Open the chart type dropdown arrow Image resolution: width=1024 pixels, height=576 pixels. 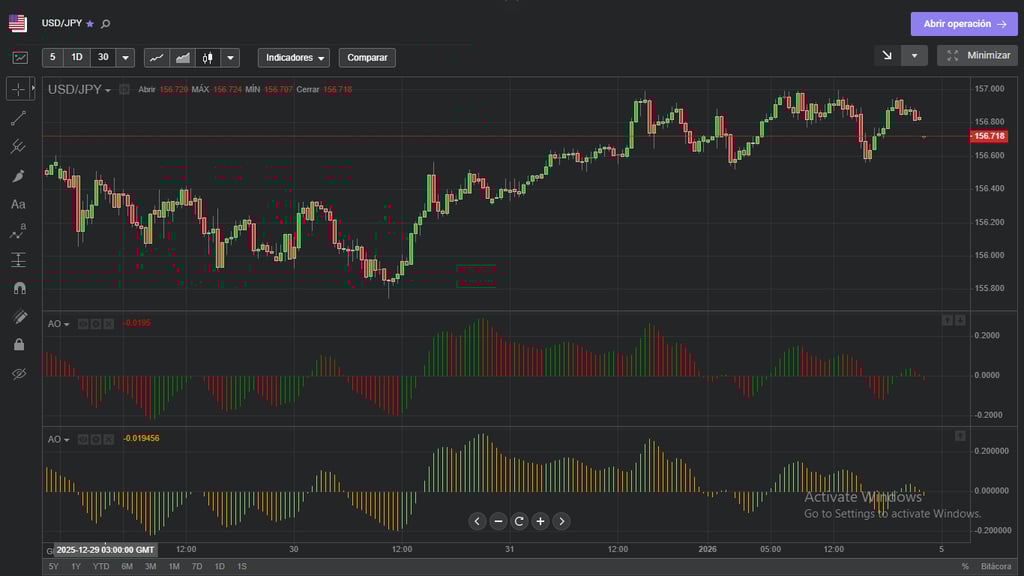click(x=231, y=57)
